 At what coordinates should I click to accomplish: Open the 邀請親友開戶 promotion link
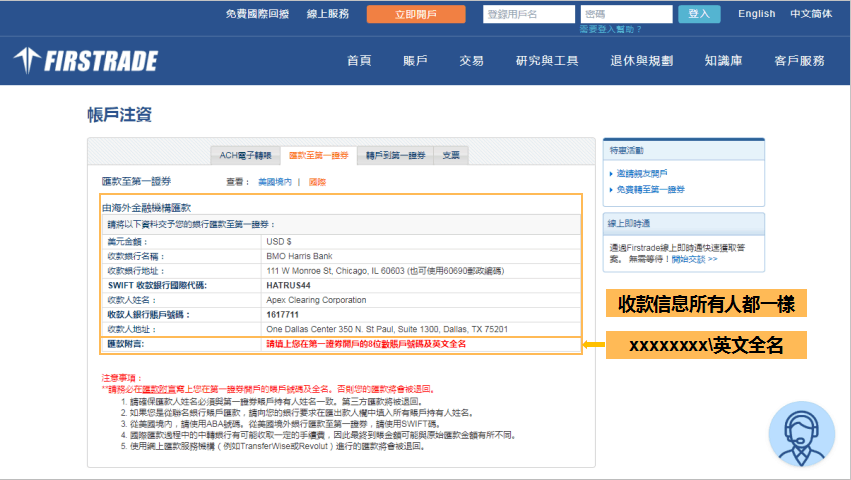click(642, 174)
